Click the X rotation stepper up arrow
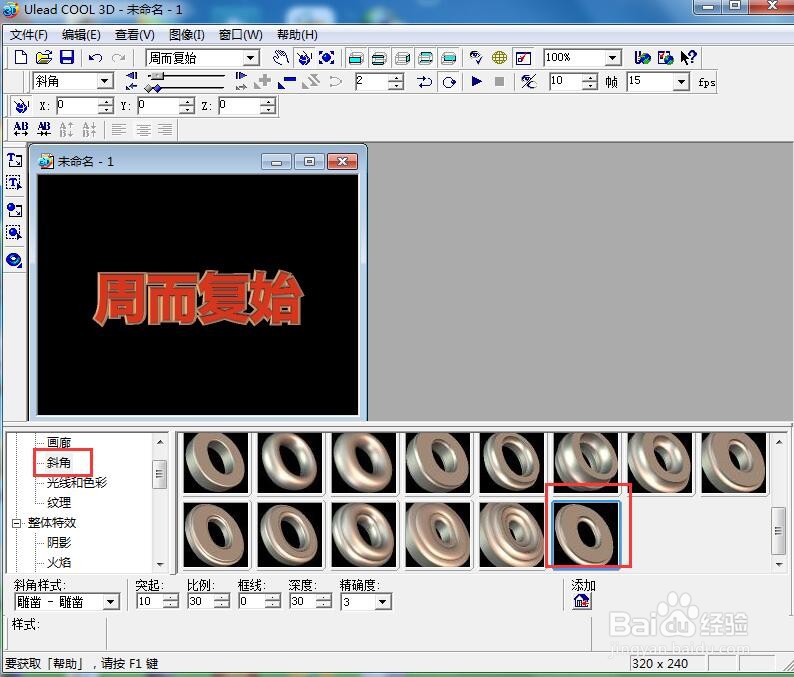This screenshot has width=794, height=677. 105,102
